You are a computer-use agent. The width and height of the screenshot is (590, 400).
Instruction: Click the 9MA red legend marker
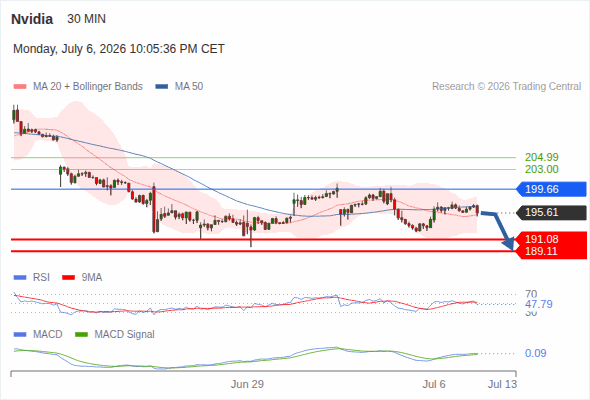(x=68, y=278)
